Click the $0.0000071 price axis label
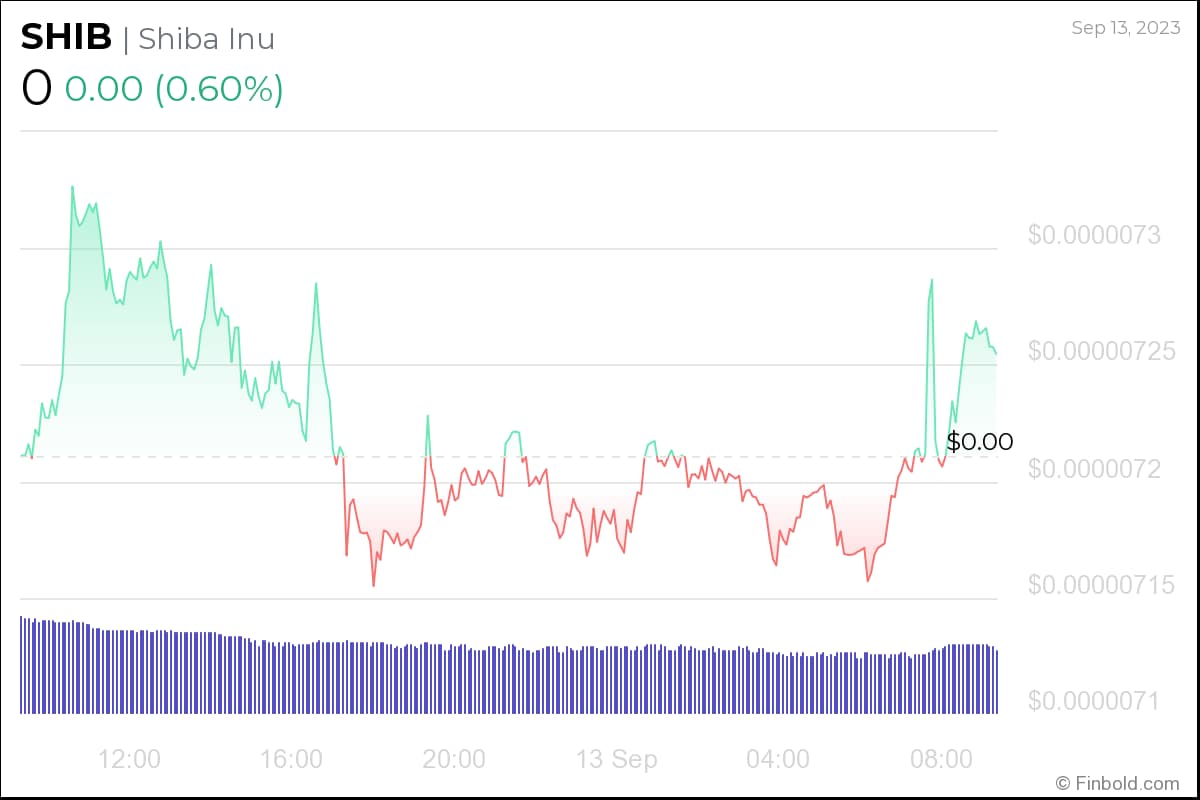Screen dimensions: 1200x800 (1095, 700)
